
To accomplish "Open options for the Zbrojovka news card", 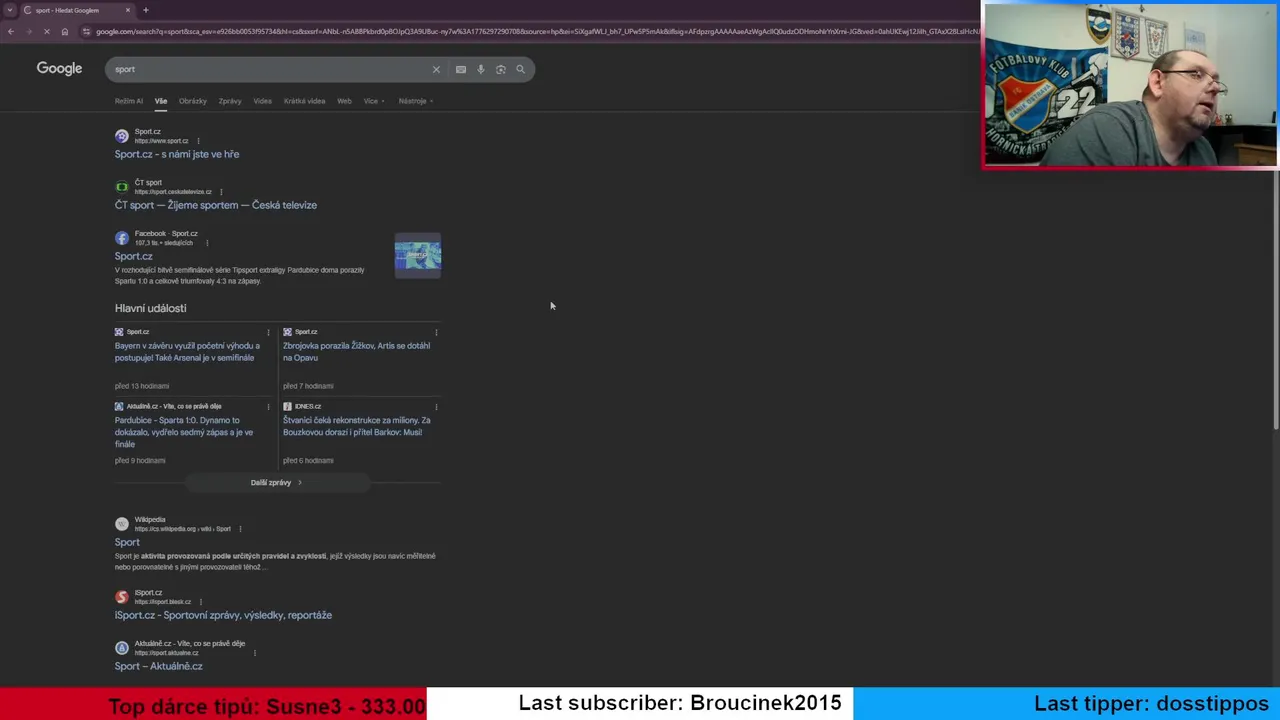I will pos(436,332).
